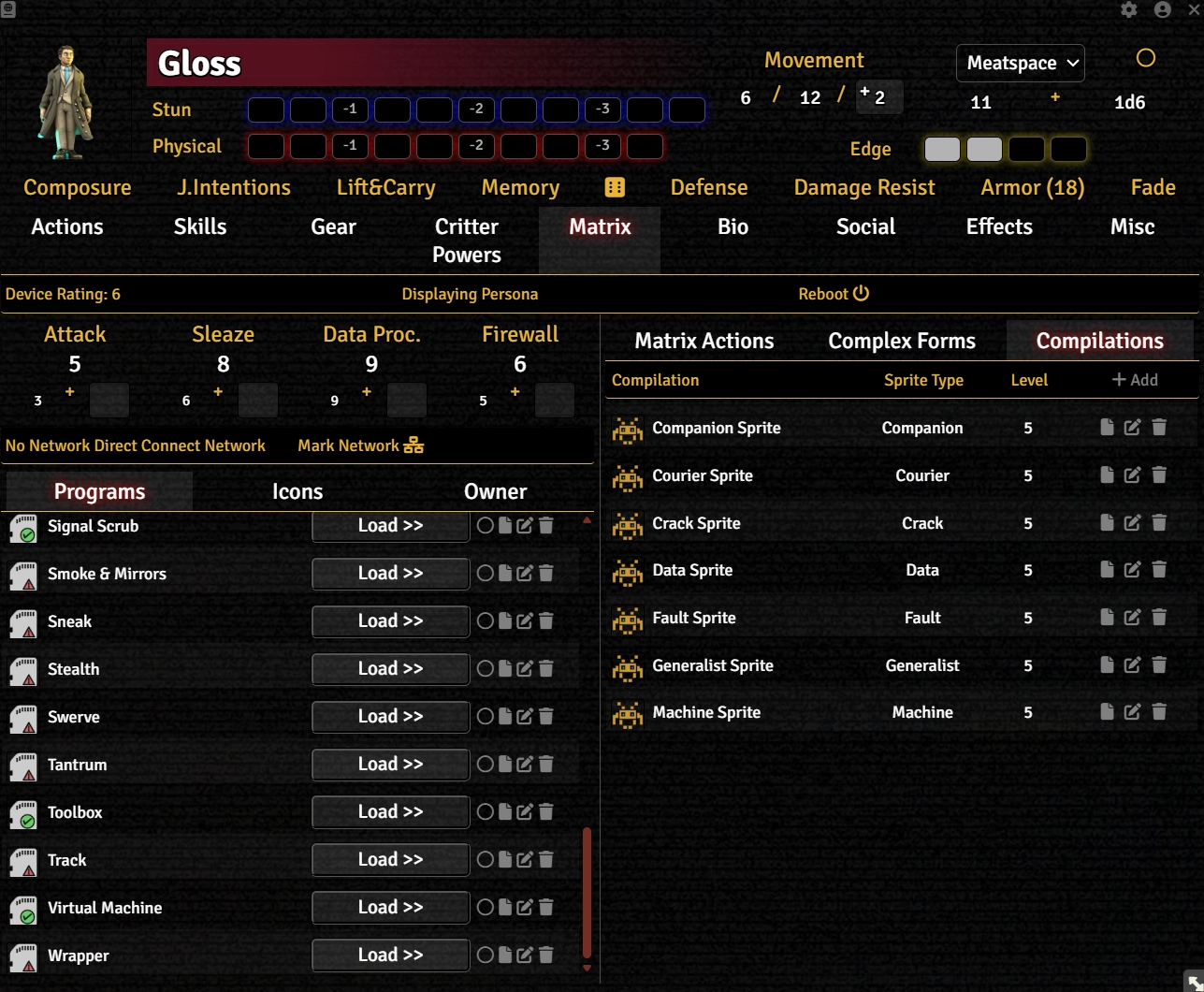
Task: Click the Mark Network icon
Action: (413, 445)
